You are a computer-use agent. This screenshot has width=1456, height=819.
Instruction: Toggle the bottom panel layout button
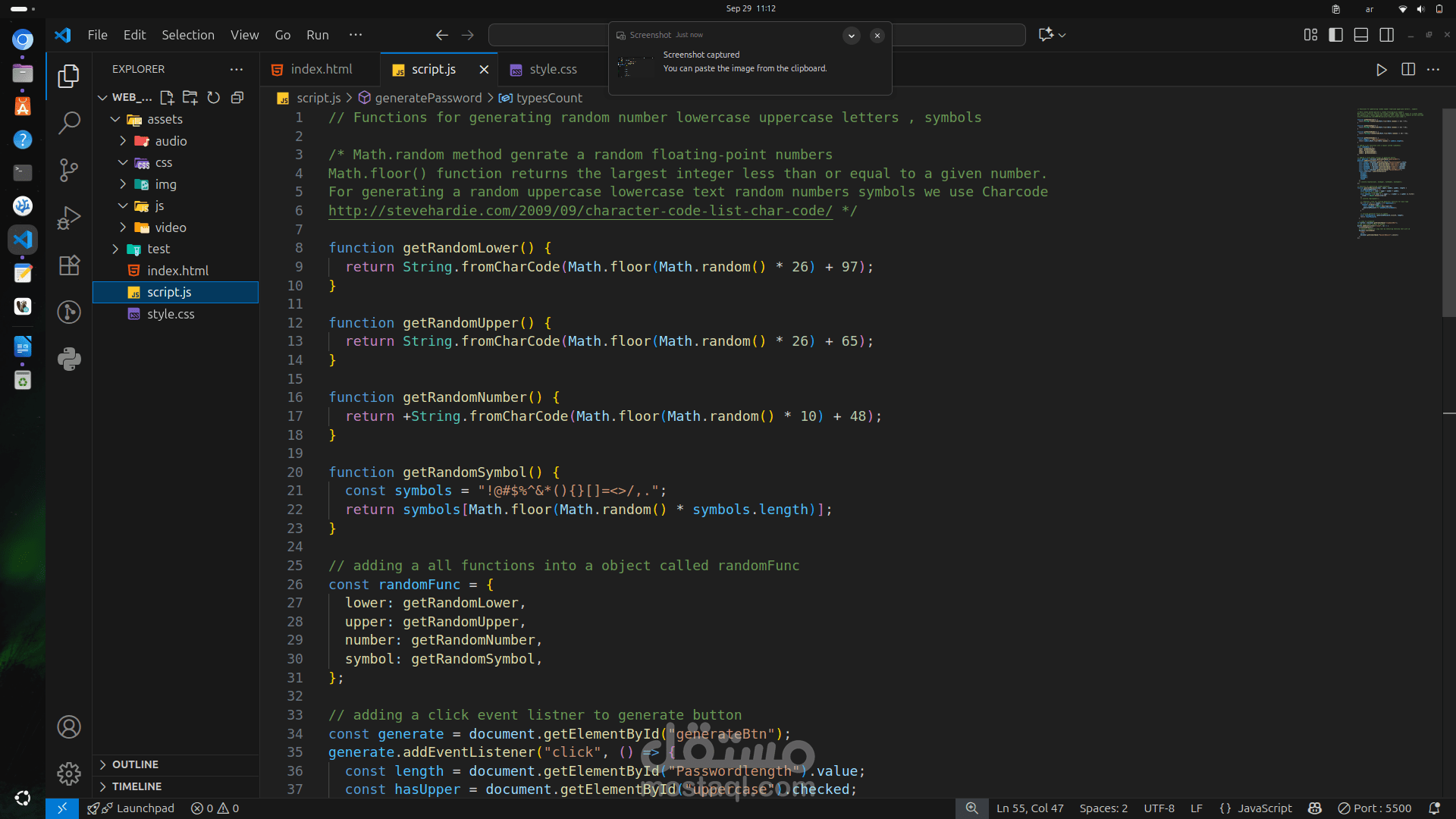[1361, 35]
